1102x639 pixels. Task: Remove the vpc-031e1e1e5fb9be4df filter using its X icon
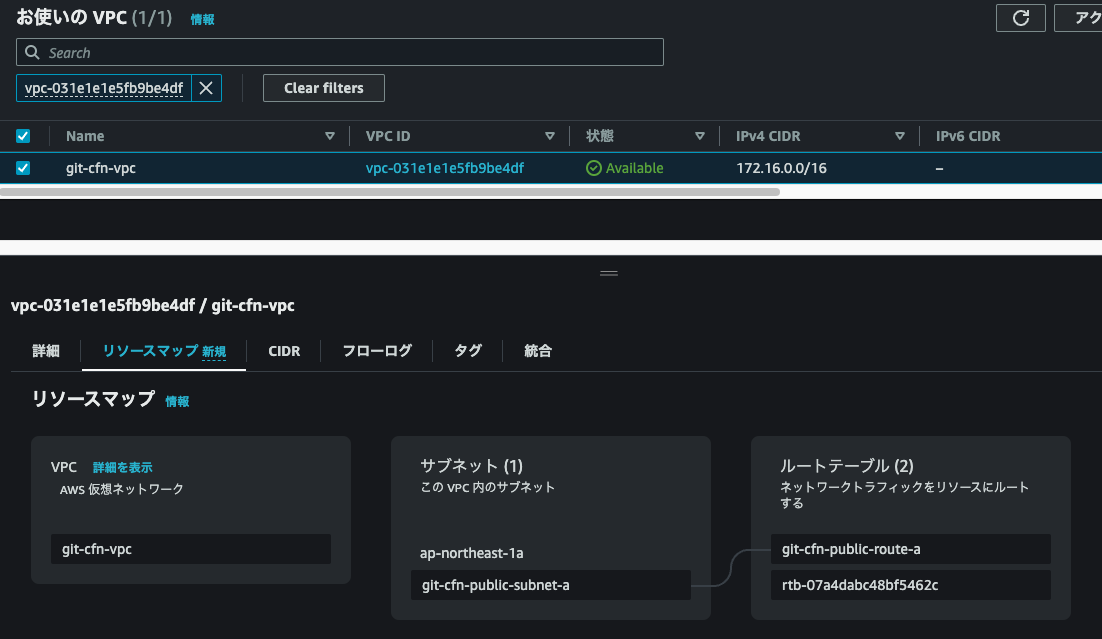pyautogui.click(x=205, y=88)
